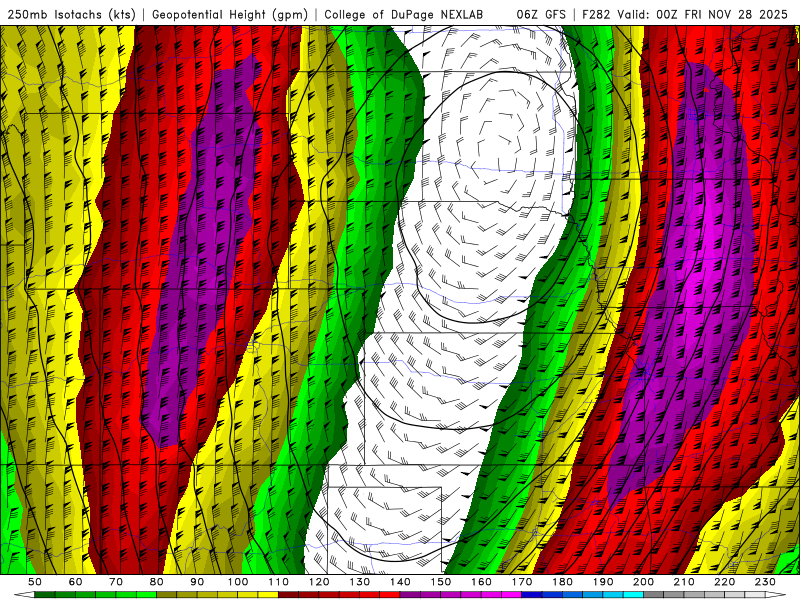
Task: Click the 190 value on the legend scale
Action: coord(603,582)
